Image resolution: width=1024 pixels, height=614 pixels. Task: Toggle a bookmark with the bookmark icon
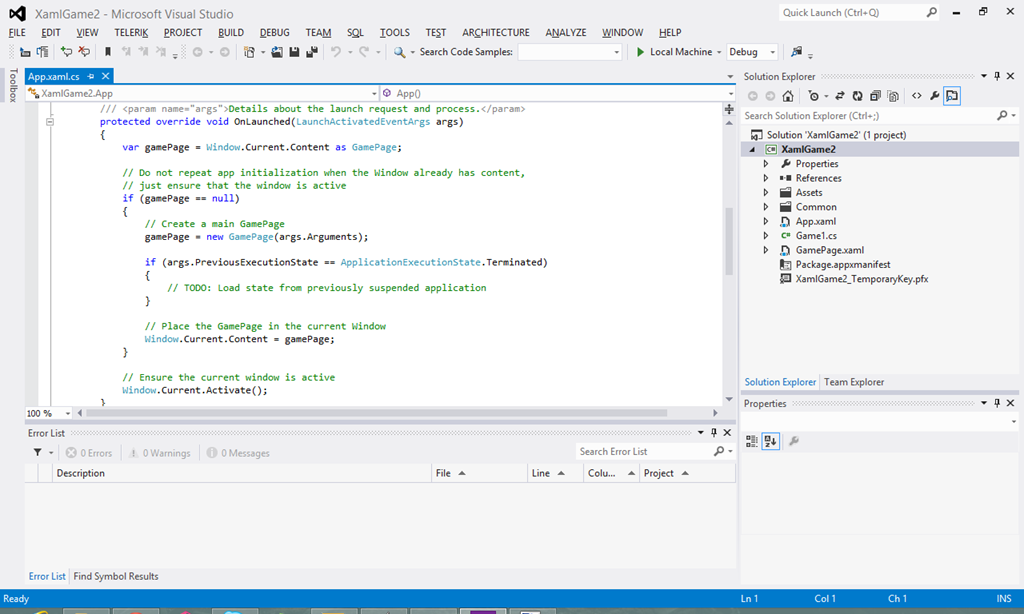pyautogui.click(x=108, y=52)
